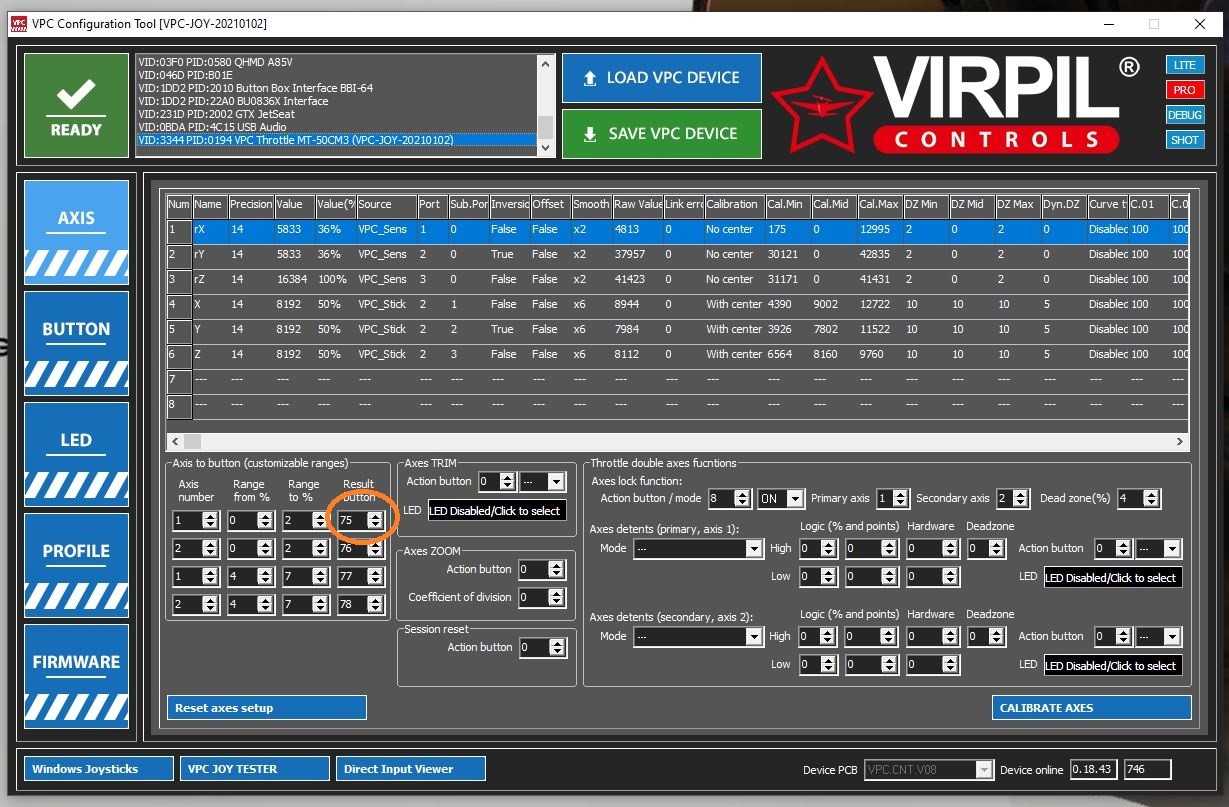
Task: Click the Calibration column header
Action: (734, 204)
